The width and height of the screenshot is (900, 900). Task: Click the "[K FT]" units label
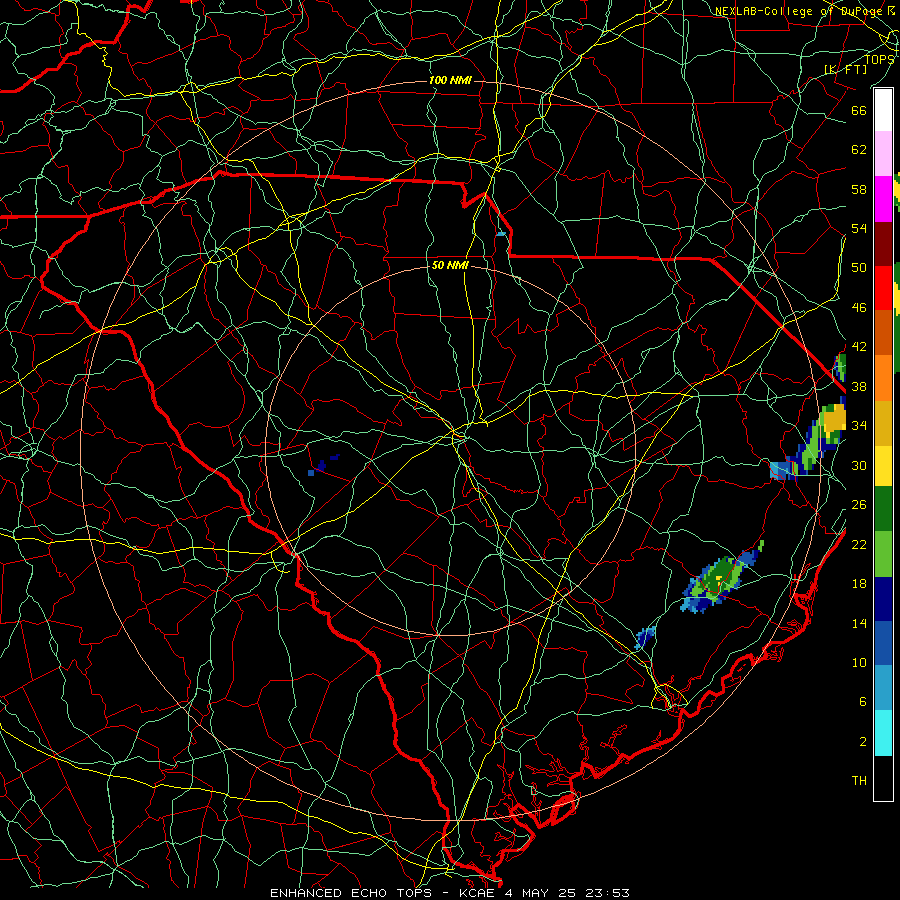click(845, 69)
